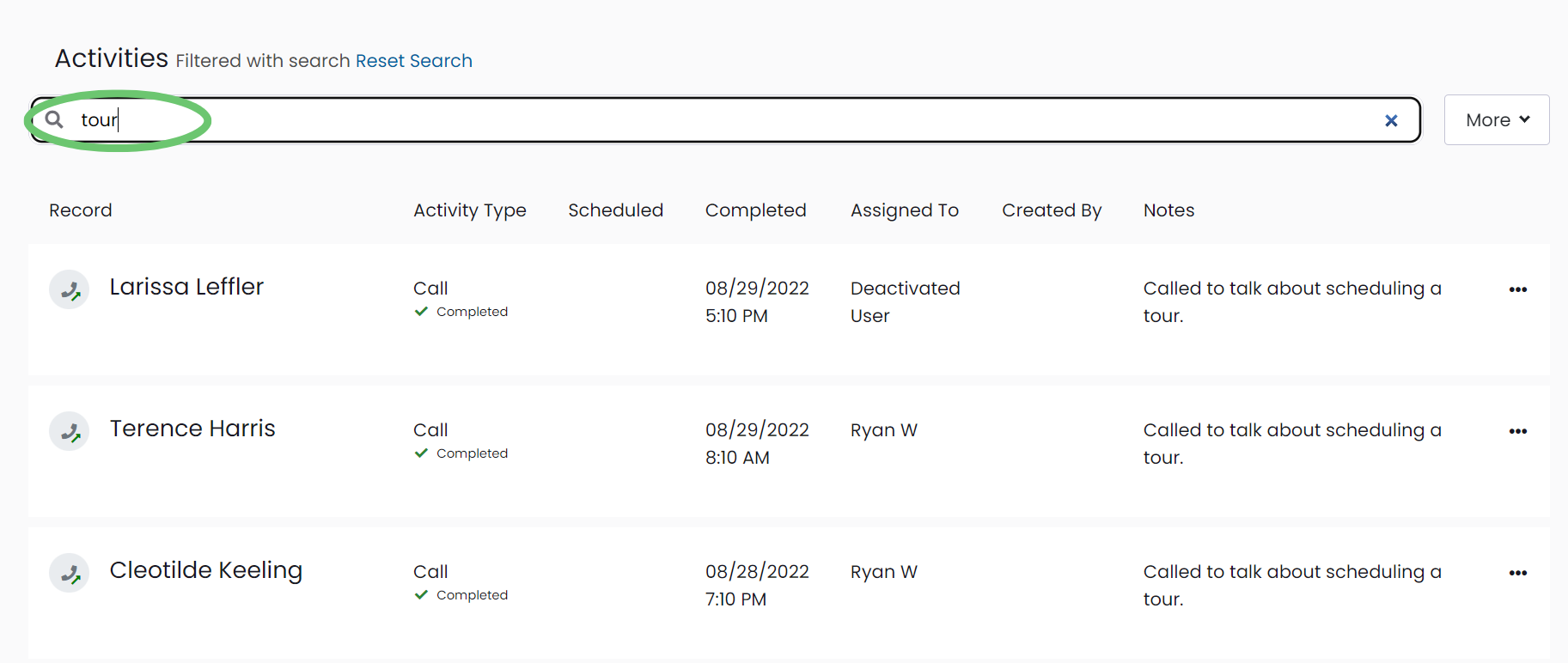Click the Activities heading
The height and width of the screenshot is (663, 1568).
(112, 58)
